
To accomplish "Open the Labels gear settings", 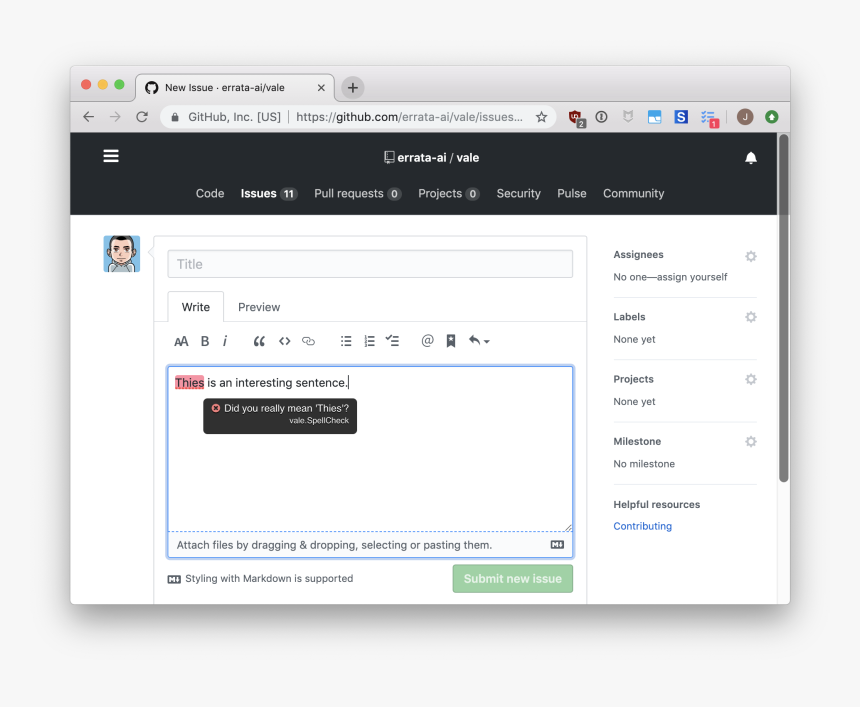I will tap(751, 317).
